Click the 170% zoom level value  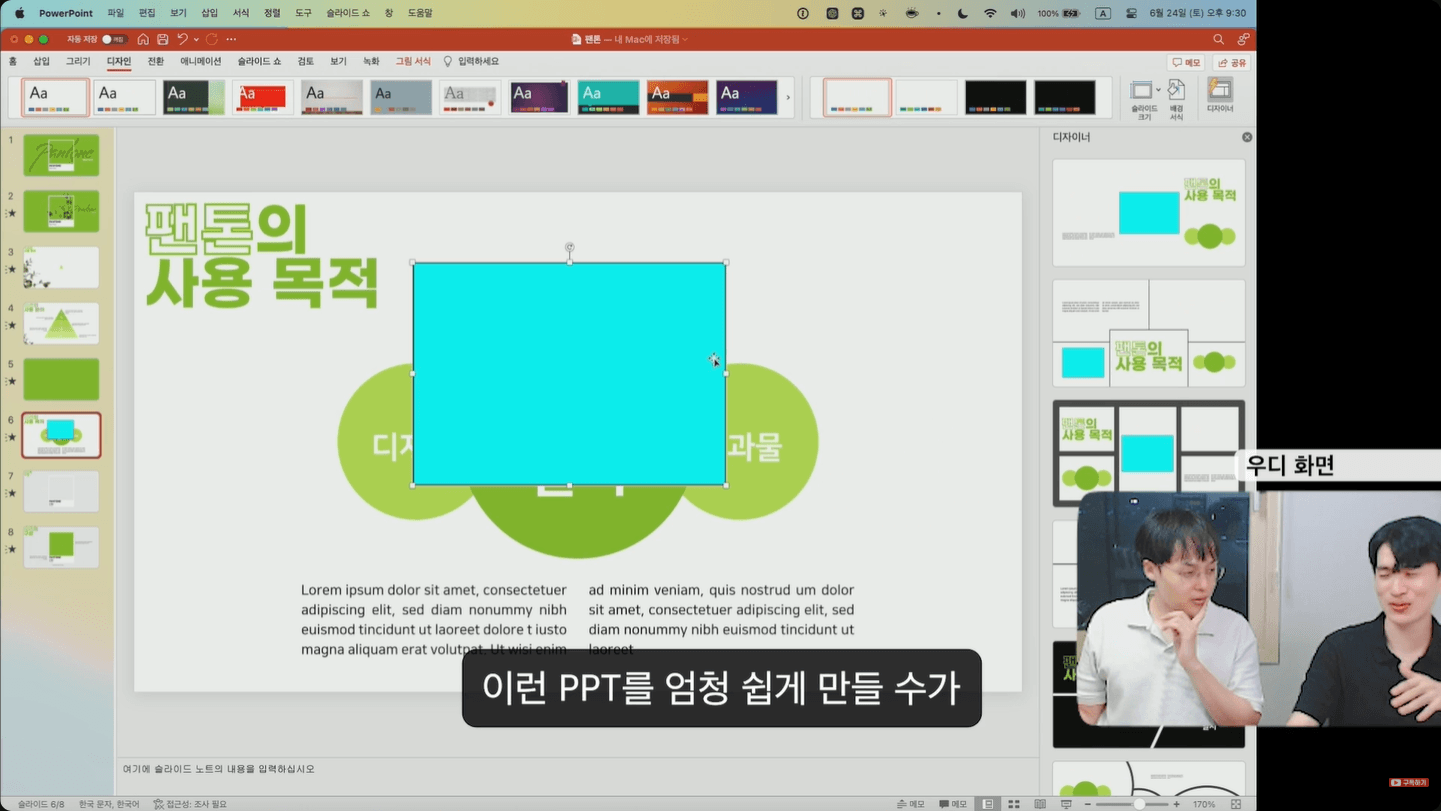tap(1204, 804)
